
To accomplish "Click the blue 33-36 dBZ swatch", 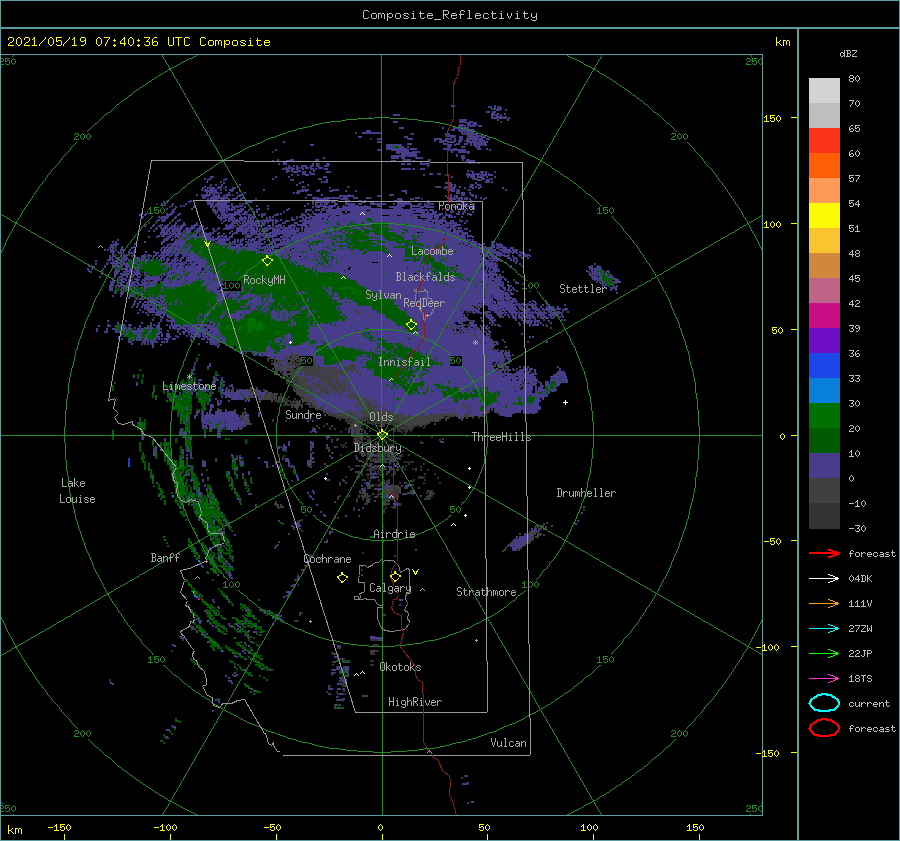I will (x=824, y=365).
